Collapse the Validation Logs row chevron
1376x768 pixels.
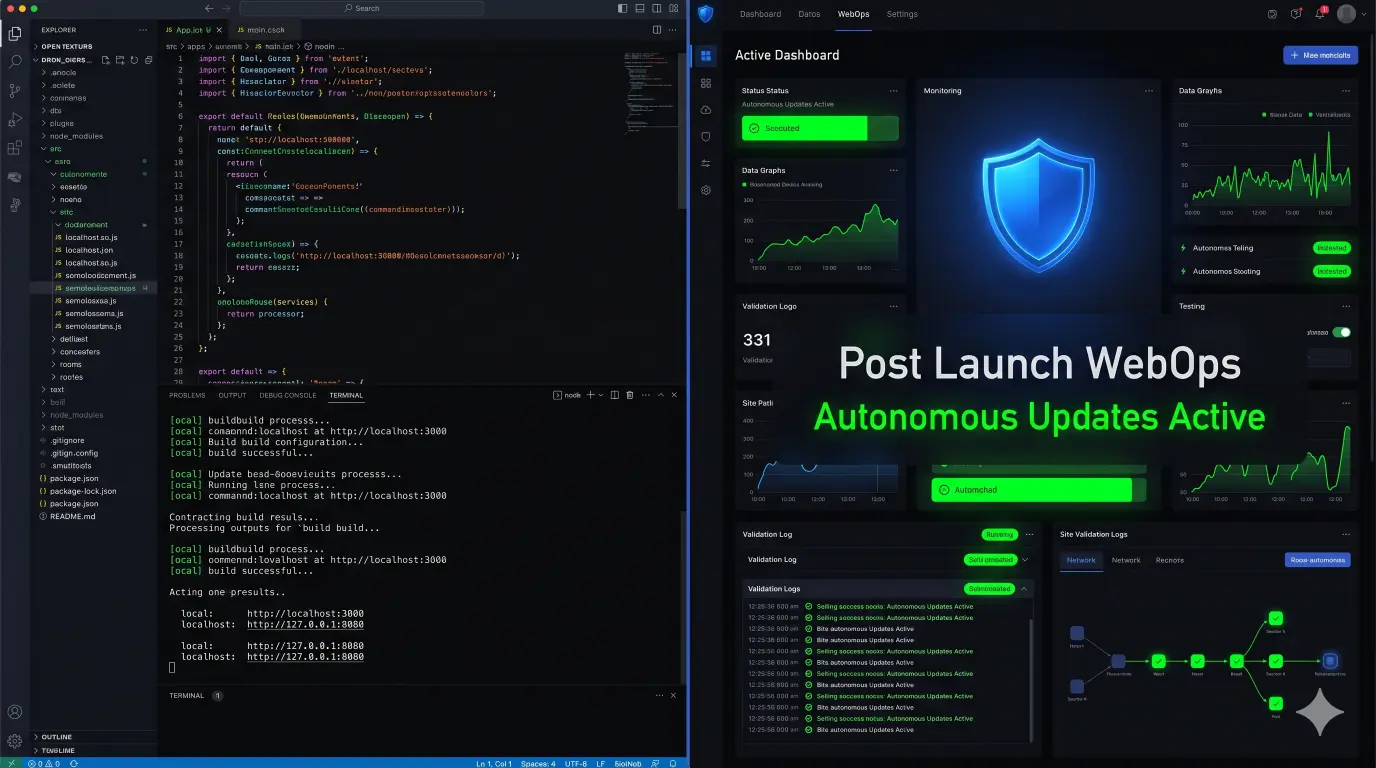1024,589
